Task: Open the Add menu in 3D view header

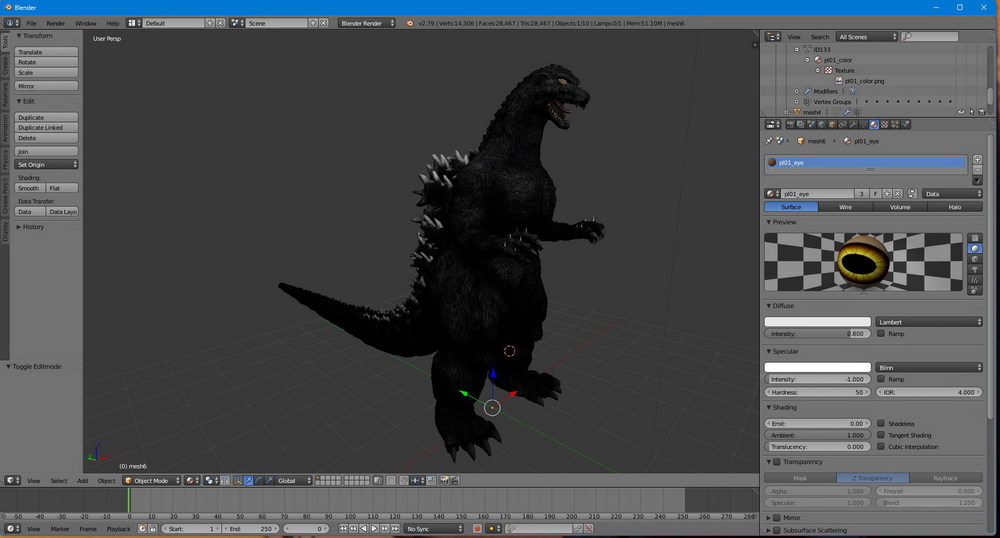Action: pyautogui.click(x=83, y=481)
